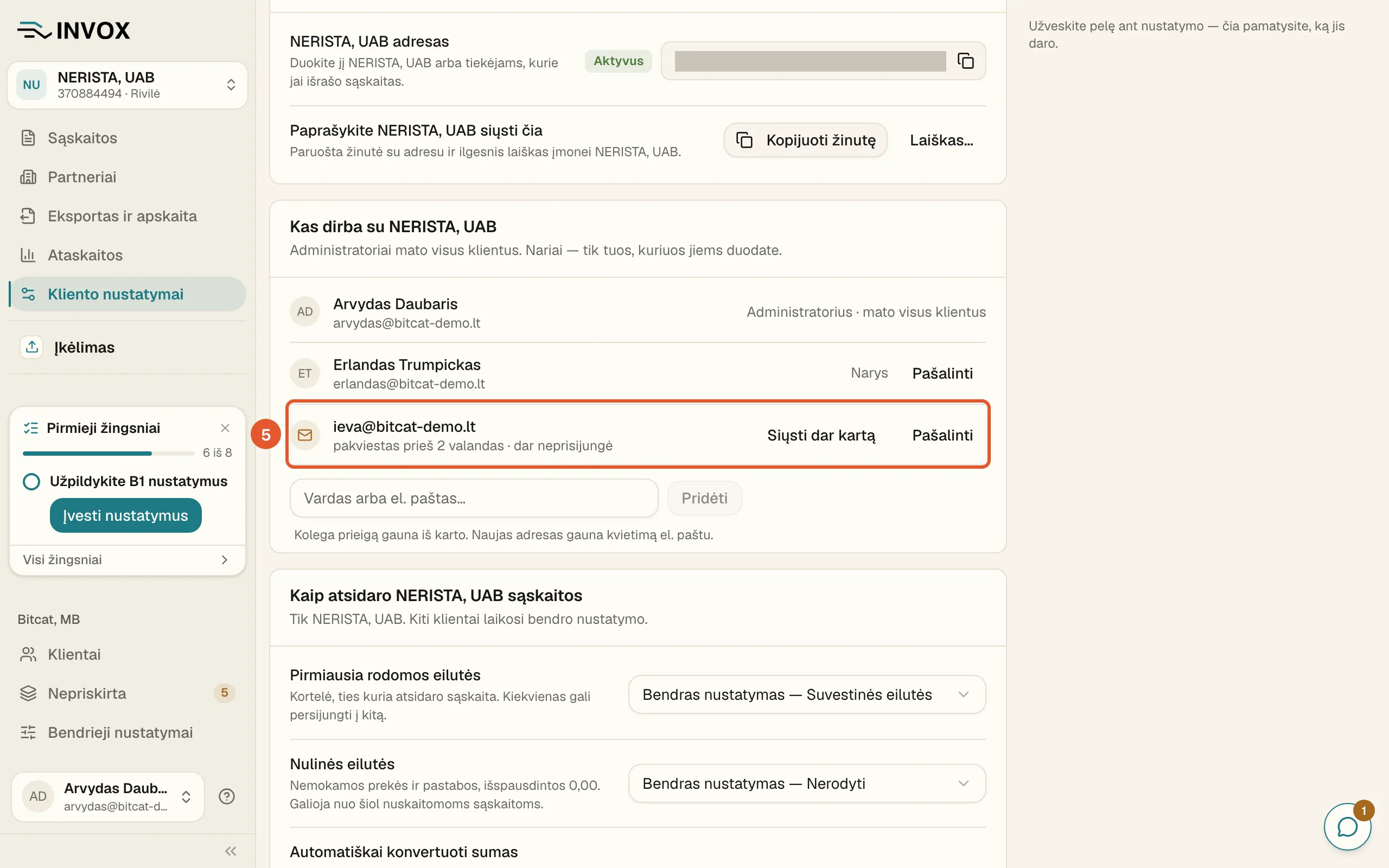Remove Erlandas Trumpickas with Pašalinti
The width and height of the screenshot is (1389, 868).
[942, 373]
